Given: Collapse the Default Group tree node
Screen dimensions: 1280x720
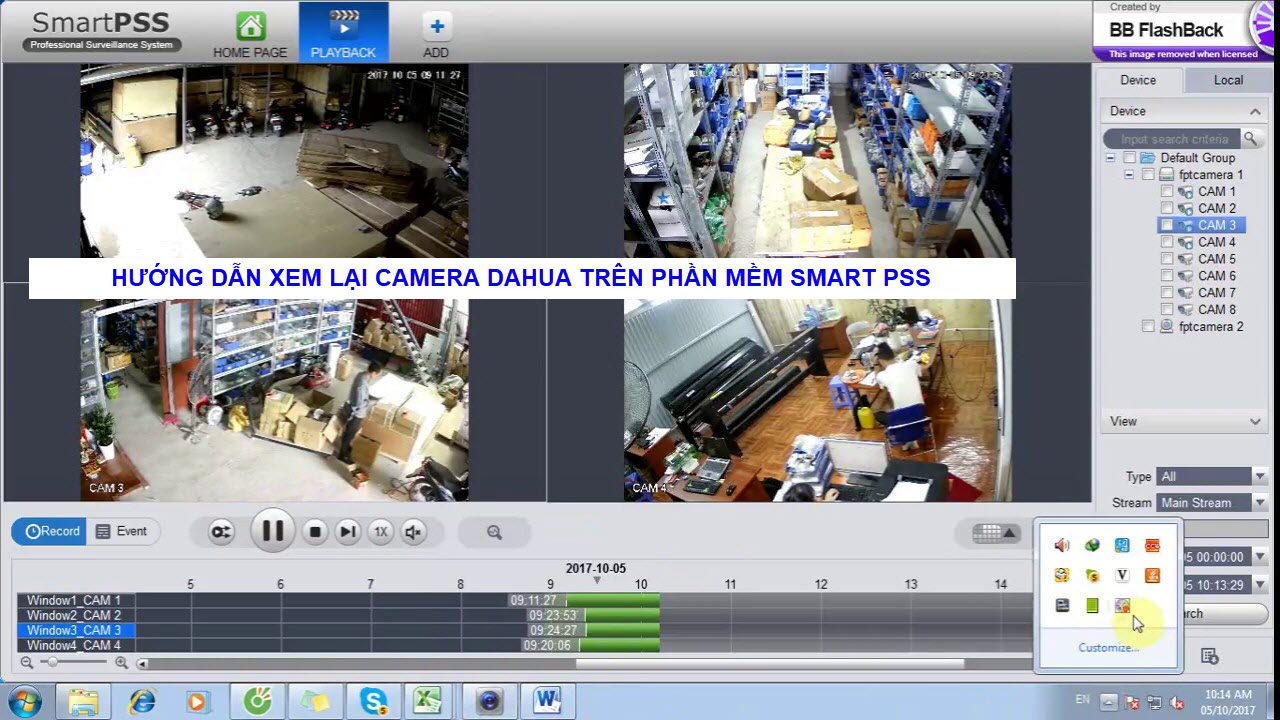Looking at the screenshot, I should (x=1110, y=158).
